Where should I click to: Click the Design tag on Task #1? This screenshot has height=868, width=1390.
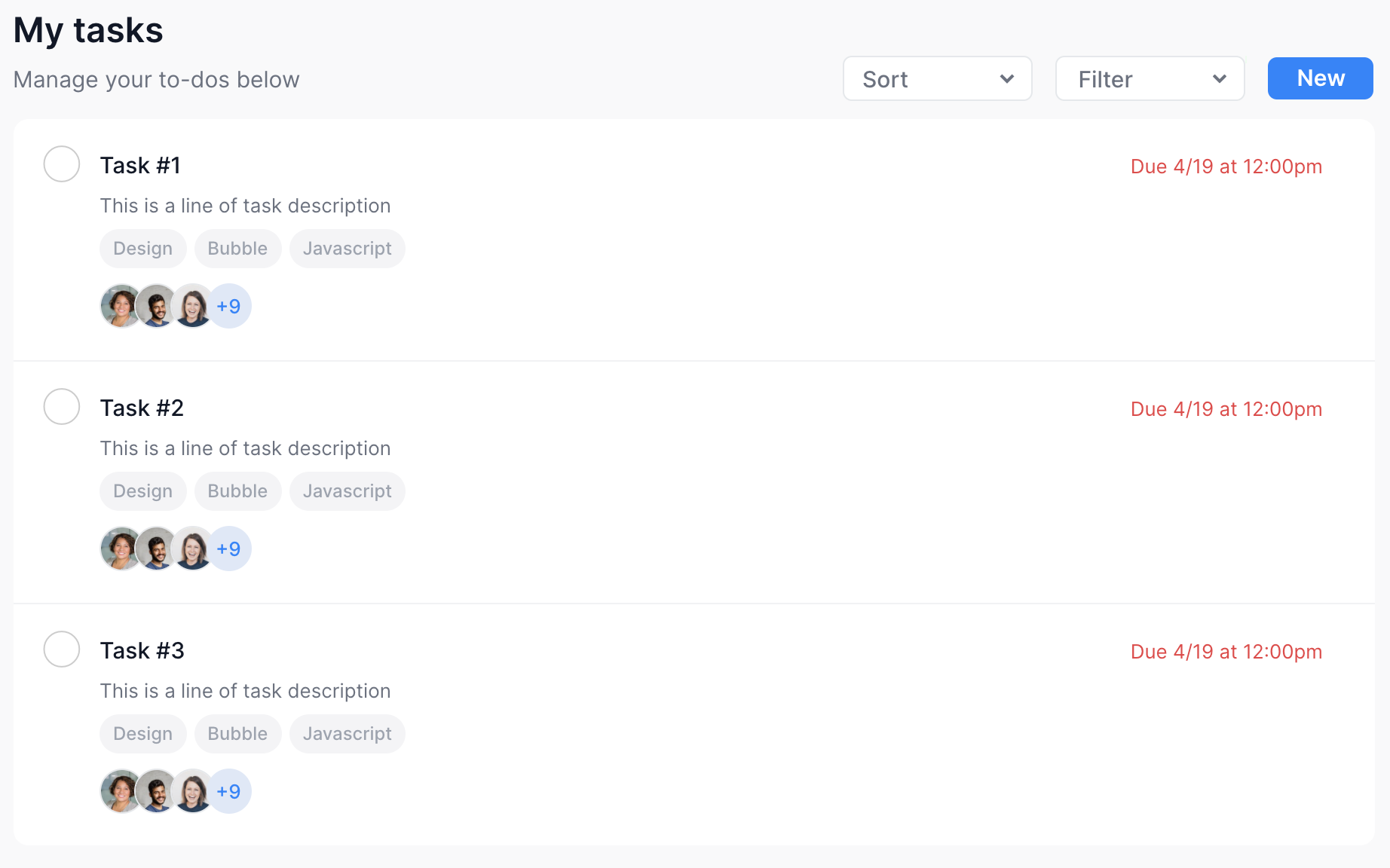142,249
